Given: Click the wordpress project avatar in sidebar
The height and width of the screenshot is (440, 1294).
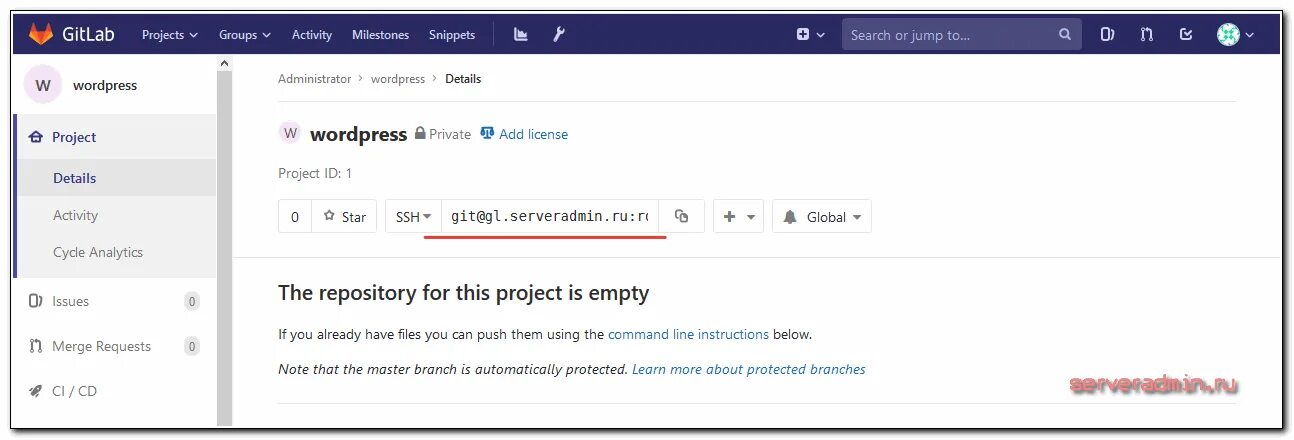Looking at the screenshot, I should pyautogui.click(x=43, y=85).
